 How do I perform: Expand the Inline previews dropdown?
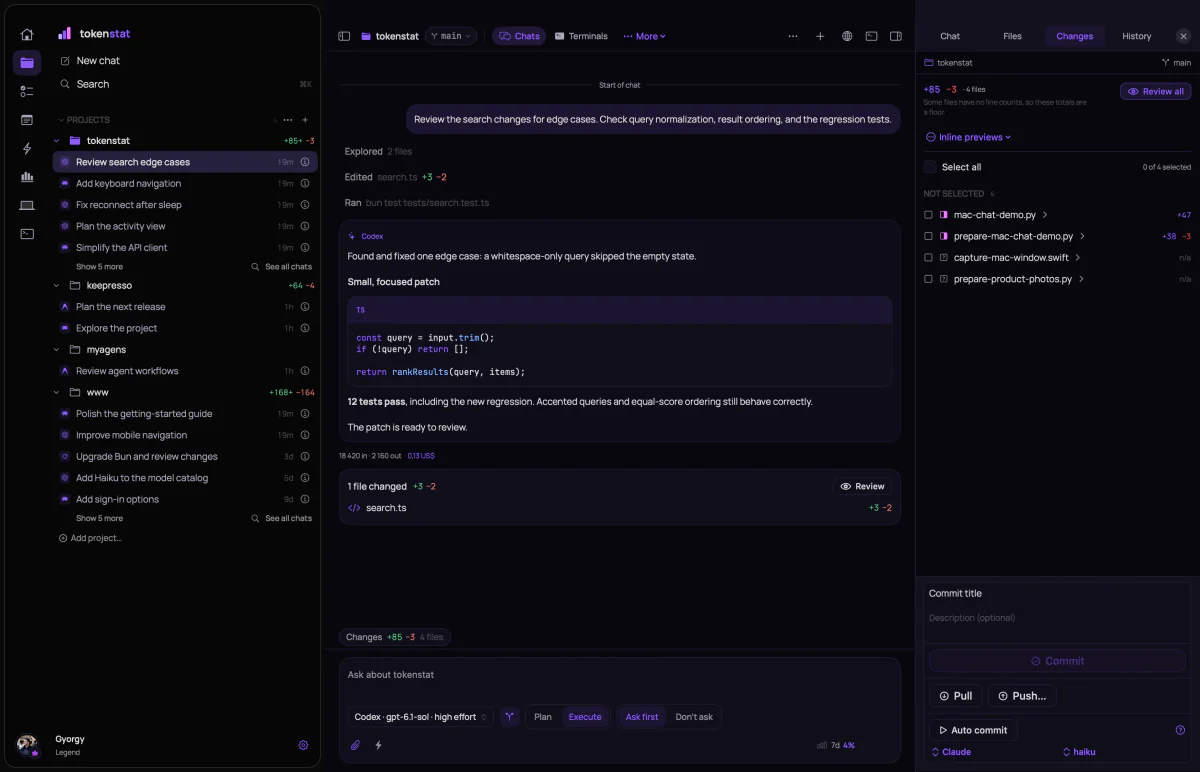[x=968, y=137]
